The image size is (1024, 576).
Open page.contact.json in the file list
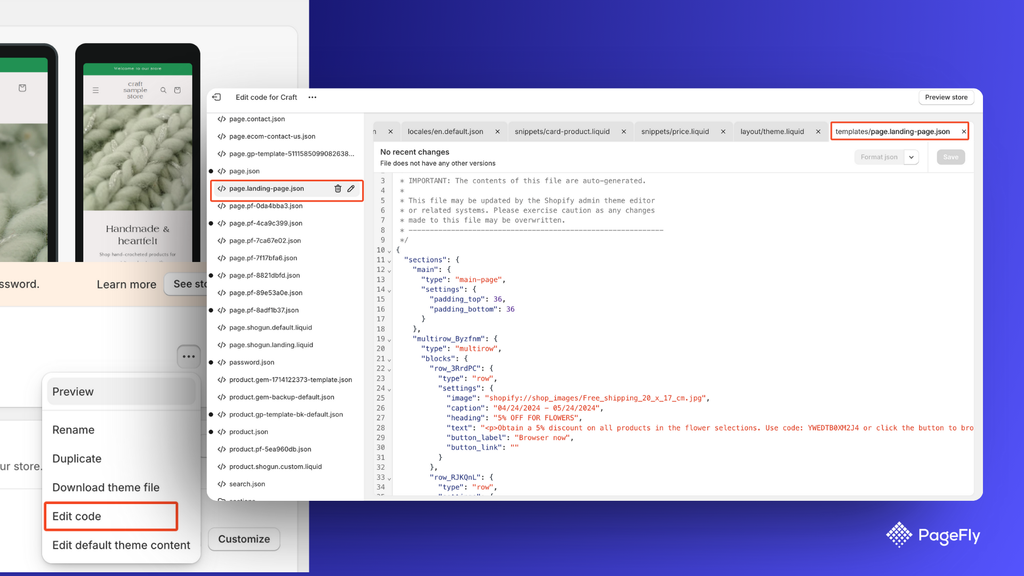[257, 119]
